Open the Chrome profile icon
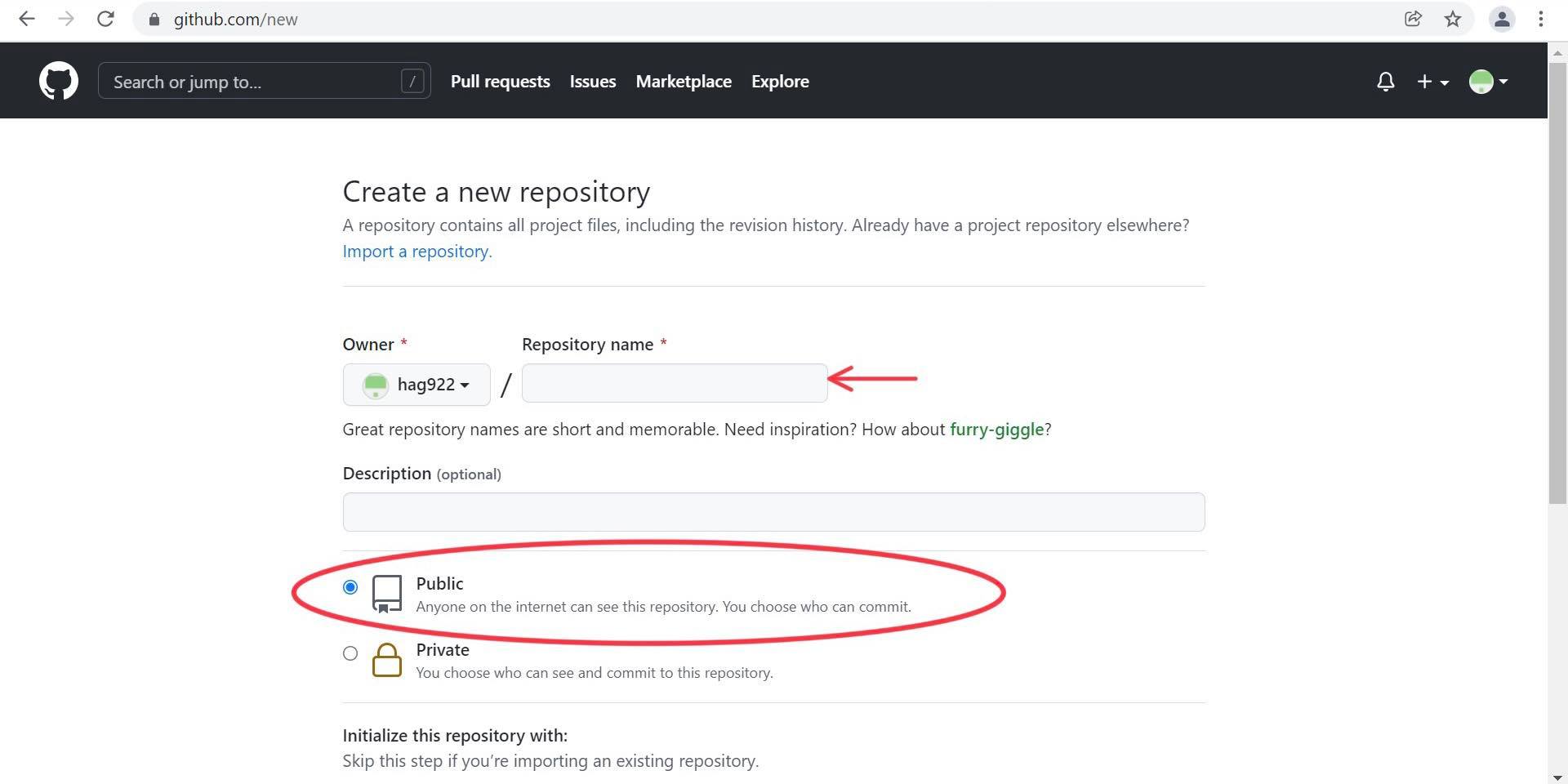The height and width of the screenshot is (784, 1568). pyautogui.click(x=1501, y=19)
